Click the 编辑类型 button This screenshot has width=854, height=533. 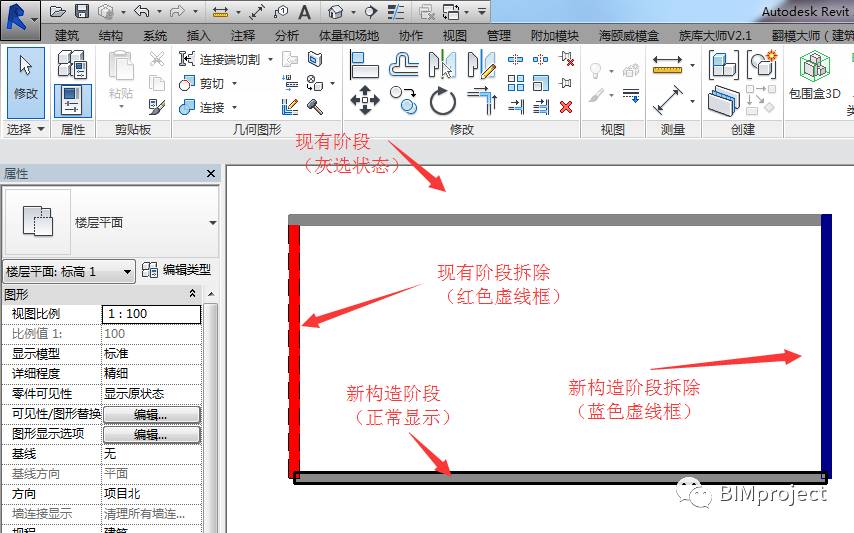176,269
